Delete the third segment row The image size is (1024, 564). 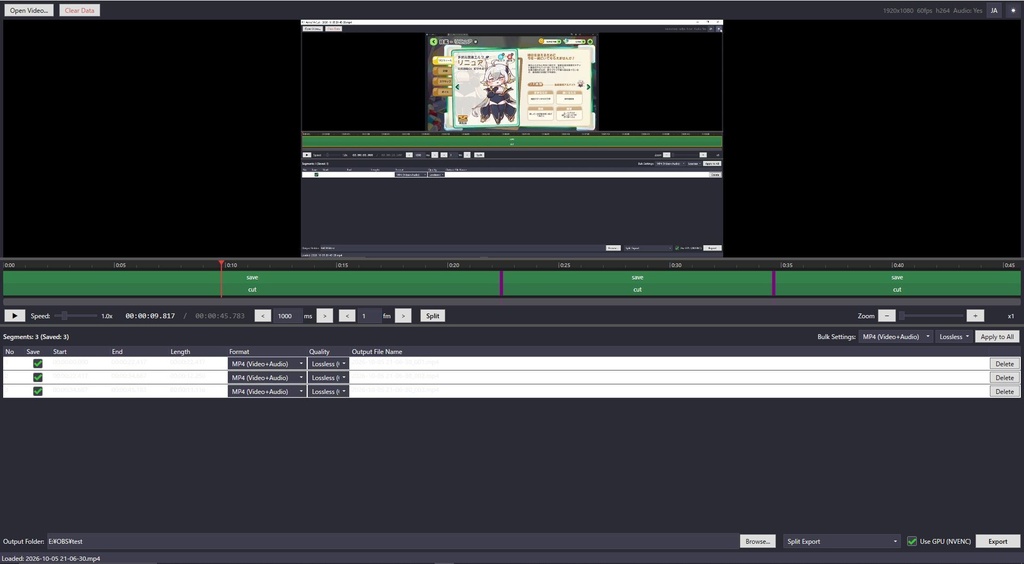click(1004, 392)
